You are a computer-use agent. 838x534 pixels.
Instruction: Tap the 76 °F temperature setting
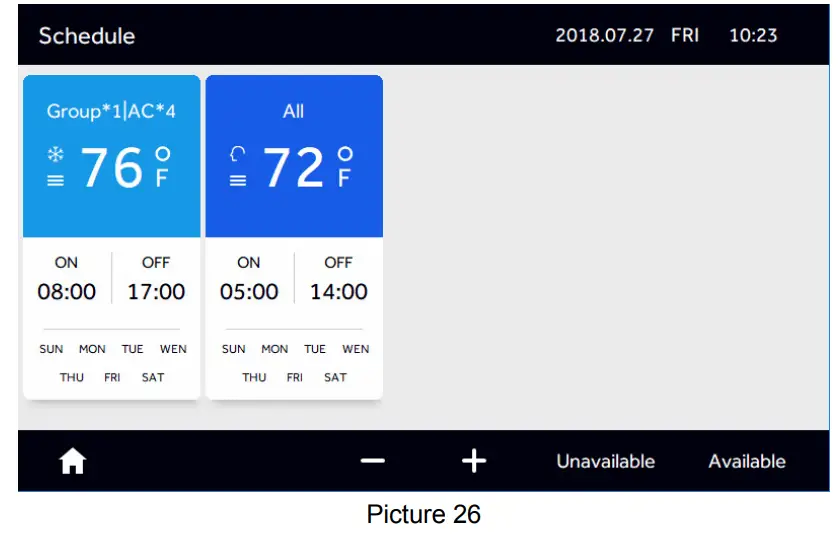(112, 167)
